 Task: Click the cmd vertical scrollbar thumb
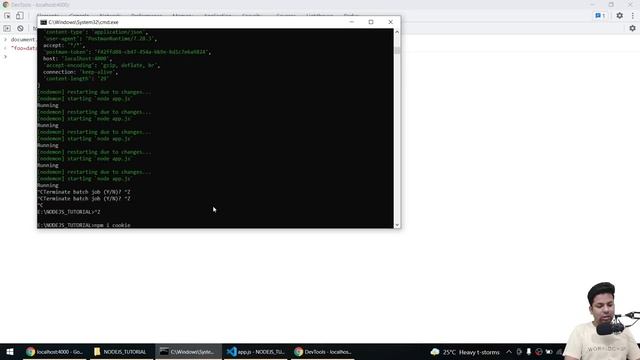[x=397, y=51]
